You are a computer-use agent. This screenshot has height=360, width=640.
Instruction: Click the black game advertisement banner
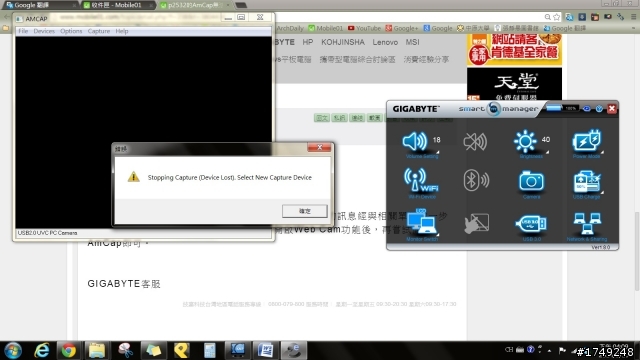(x=514, y=84)
